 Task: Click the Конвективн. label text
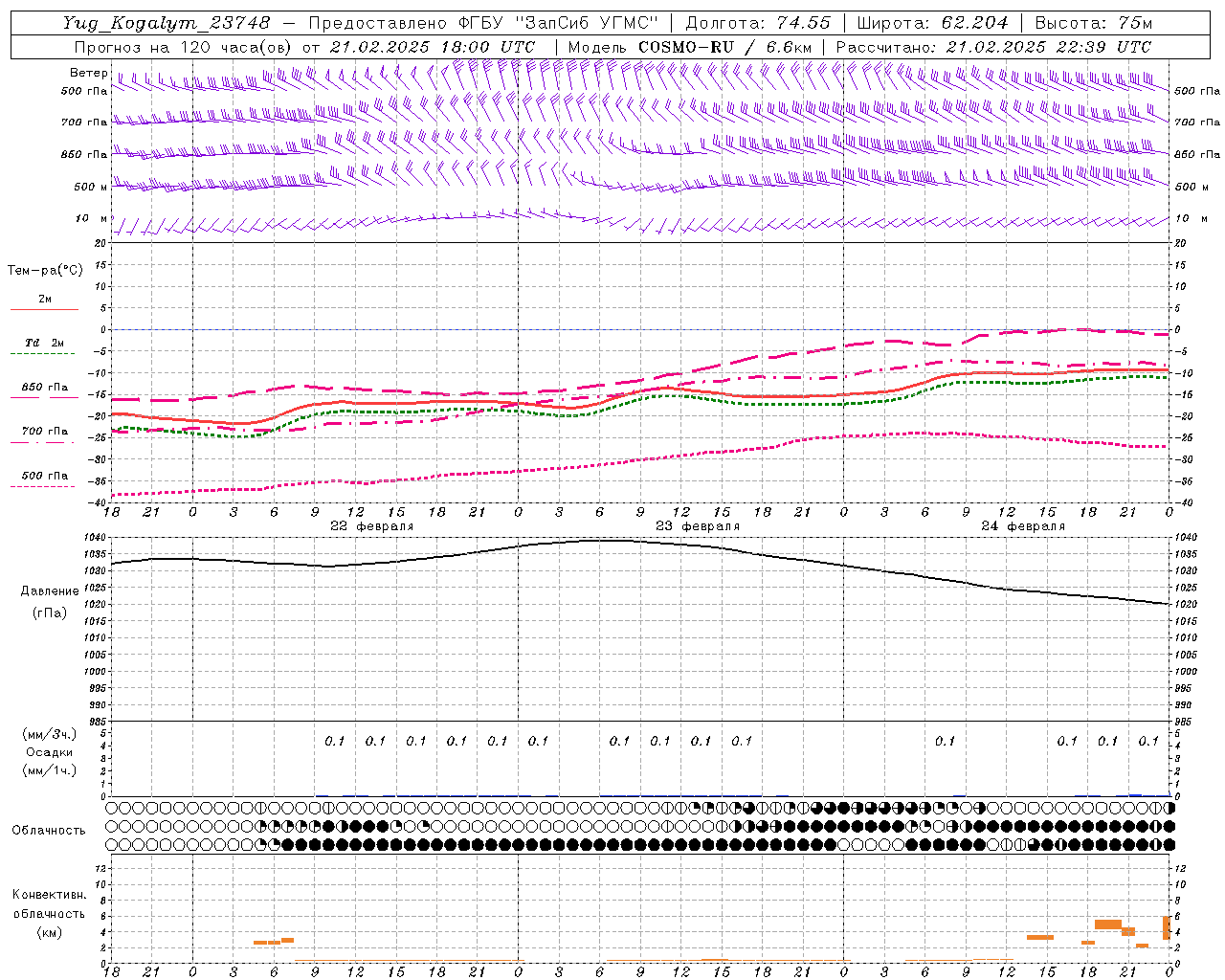pyautogui.click(x=49, y=895)
